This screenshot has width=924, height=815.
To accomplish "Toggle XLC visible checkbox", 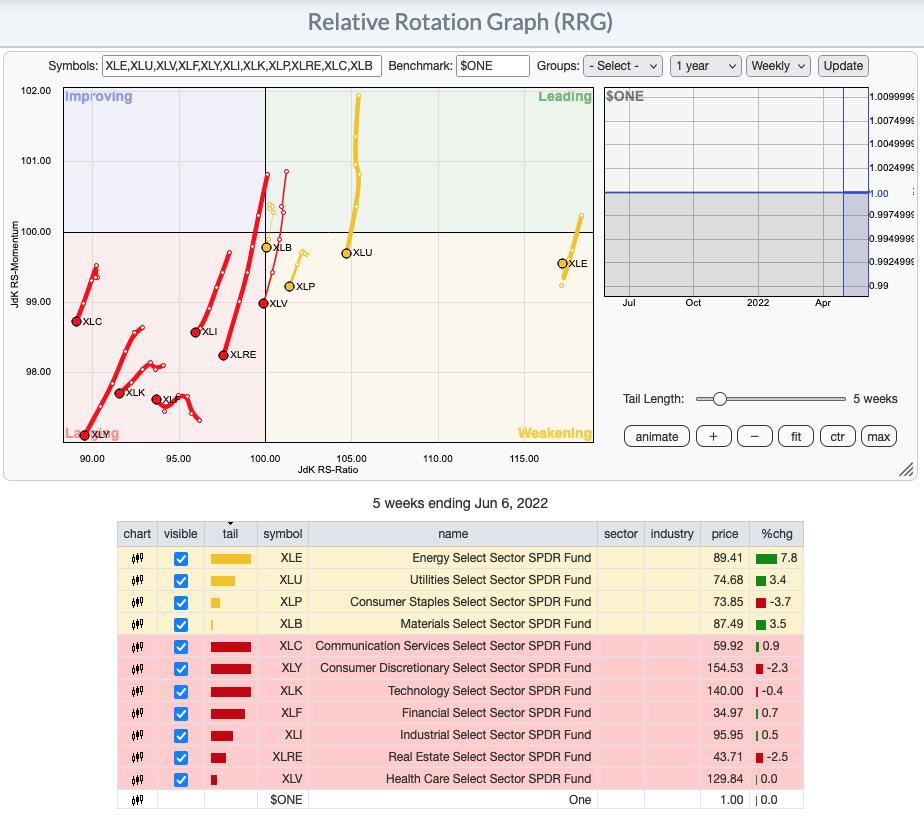I will (181, 647).
